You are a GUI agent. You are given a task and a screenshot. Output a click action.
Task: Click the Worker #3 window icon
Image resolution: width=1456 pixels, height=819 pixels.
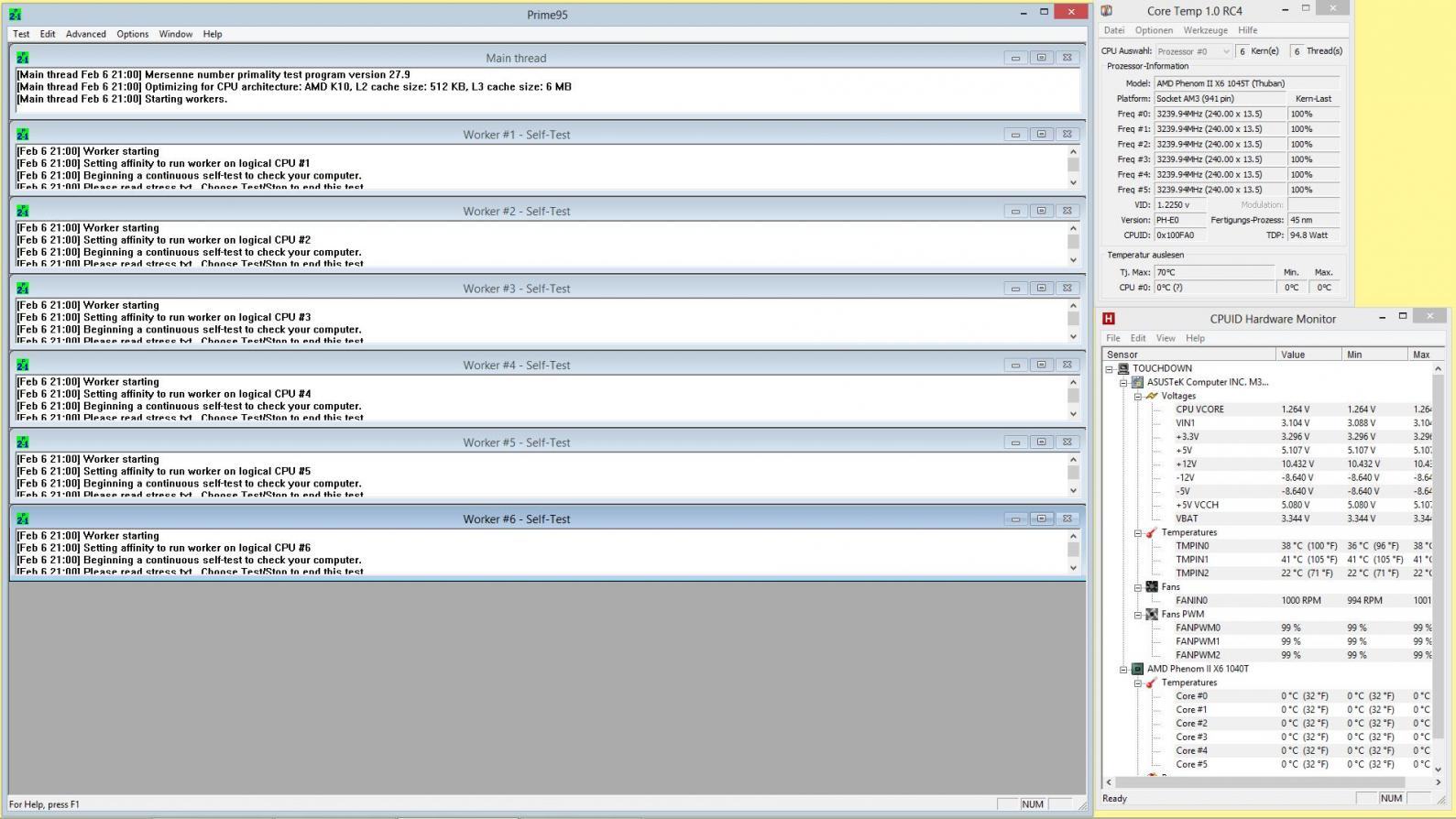22,288
